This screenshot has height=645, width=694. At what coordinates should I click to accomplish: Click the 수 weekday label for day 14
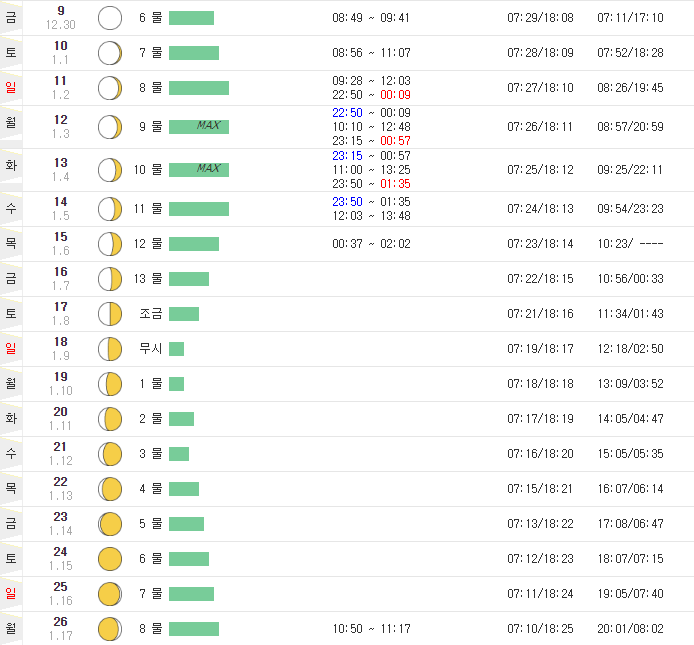(11, 208)
